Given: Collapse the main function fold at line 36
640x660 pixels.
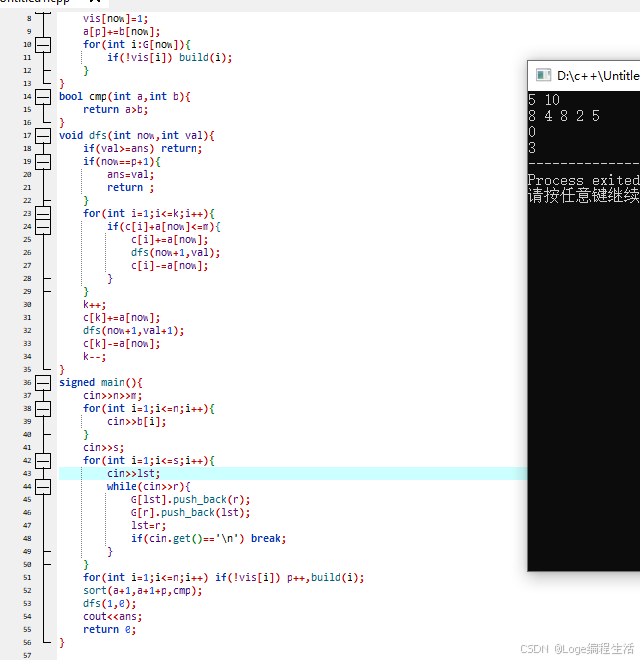Looking at the screenshot, I should pyautogui.click(x=43, y=383).
